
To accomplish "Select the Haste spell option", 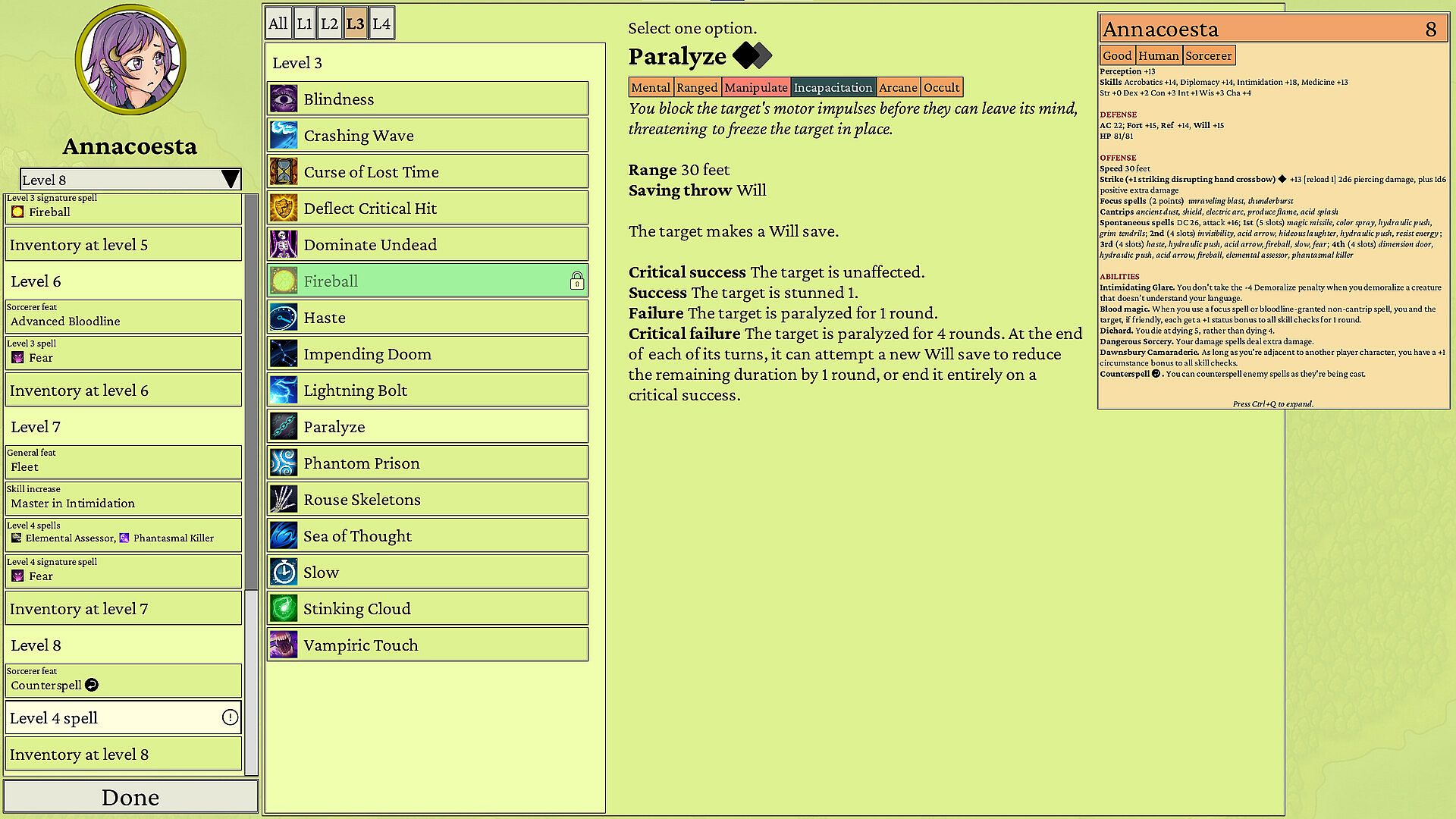I will click(x=428, y=318).
